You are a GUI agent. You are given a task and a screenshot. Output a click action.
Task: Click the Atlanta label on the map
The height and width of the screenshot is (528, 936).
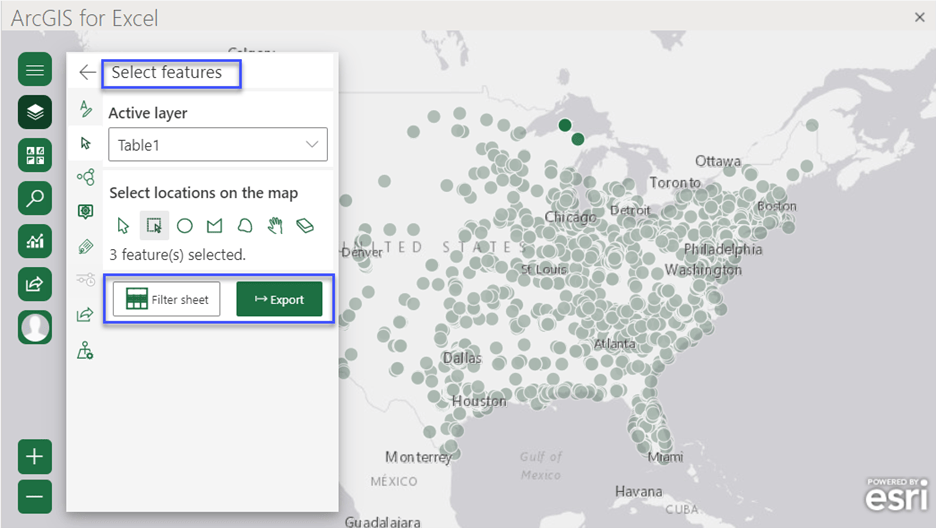(x=614, y=344)
